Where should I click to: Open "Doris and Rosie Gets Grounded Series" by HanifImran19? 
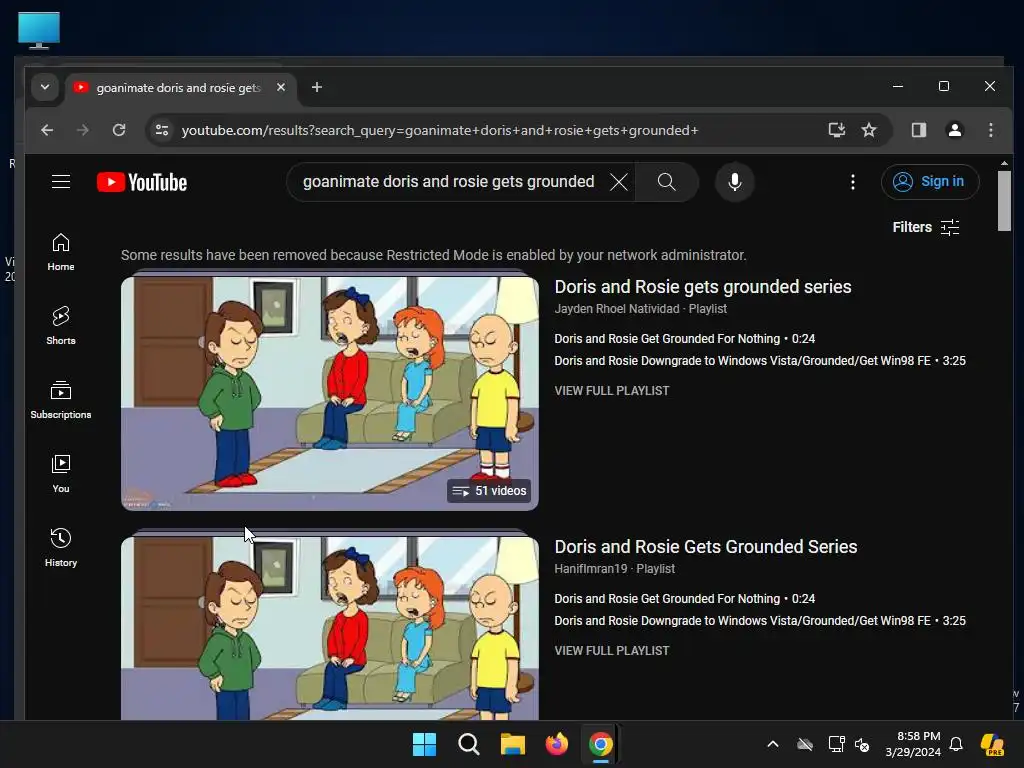tap(705, 547)
